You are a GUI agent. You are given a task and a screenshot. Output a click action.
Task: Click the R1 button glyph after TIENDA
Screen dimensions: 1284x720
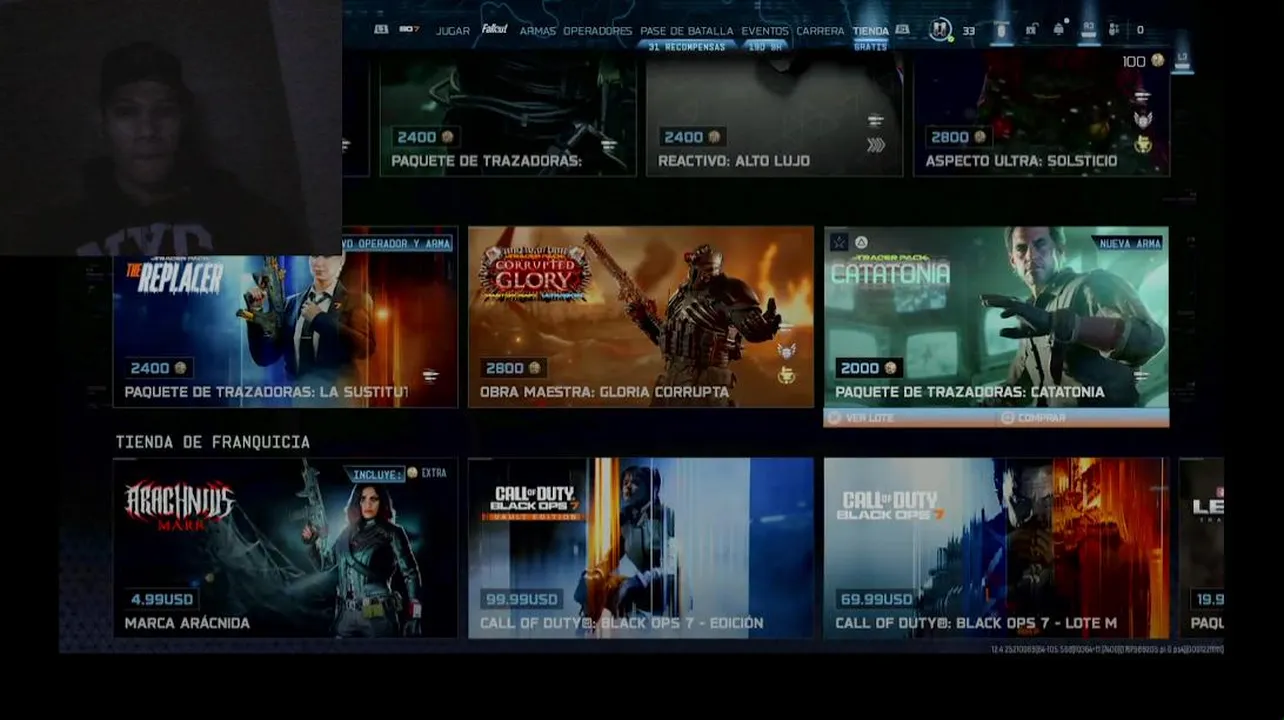click(x=902, y=30)
